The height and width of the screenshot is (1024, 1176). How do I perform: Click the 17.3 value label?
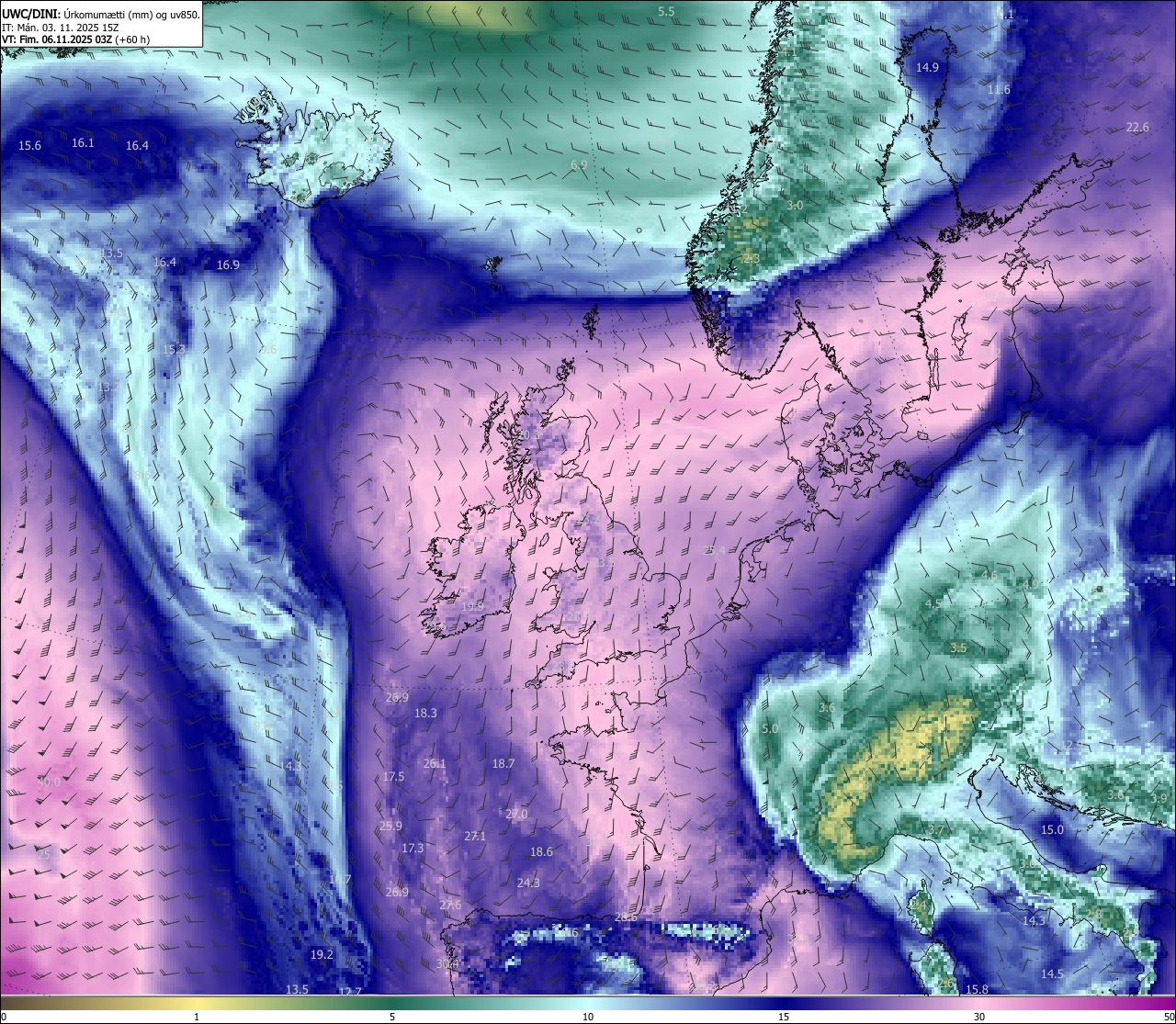pyautogui.click(x=413, y=849)
